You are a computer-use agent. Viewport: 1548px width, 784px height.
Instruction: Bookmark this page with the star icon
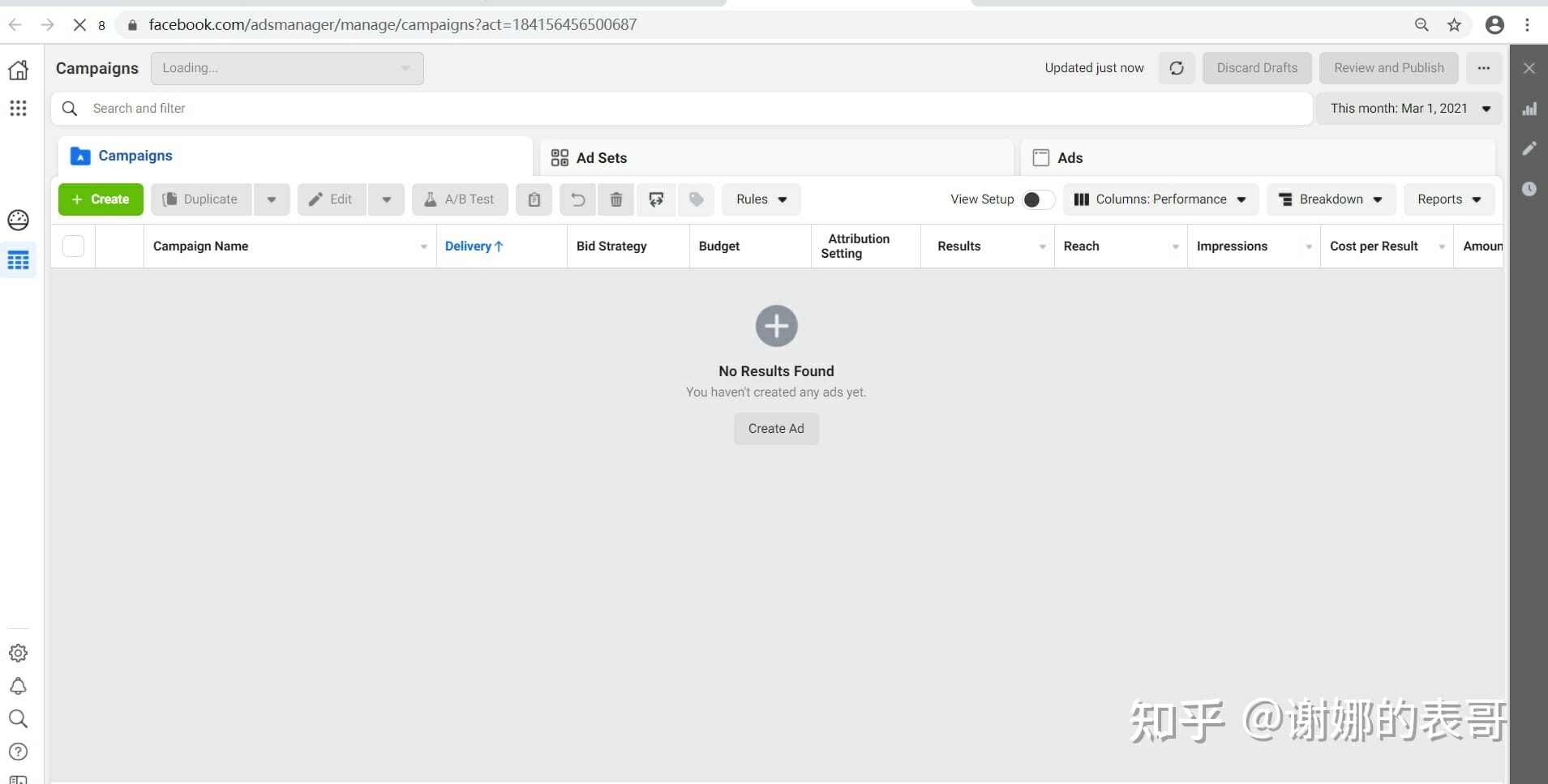pyautogui.click(x=1455, y=25)
